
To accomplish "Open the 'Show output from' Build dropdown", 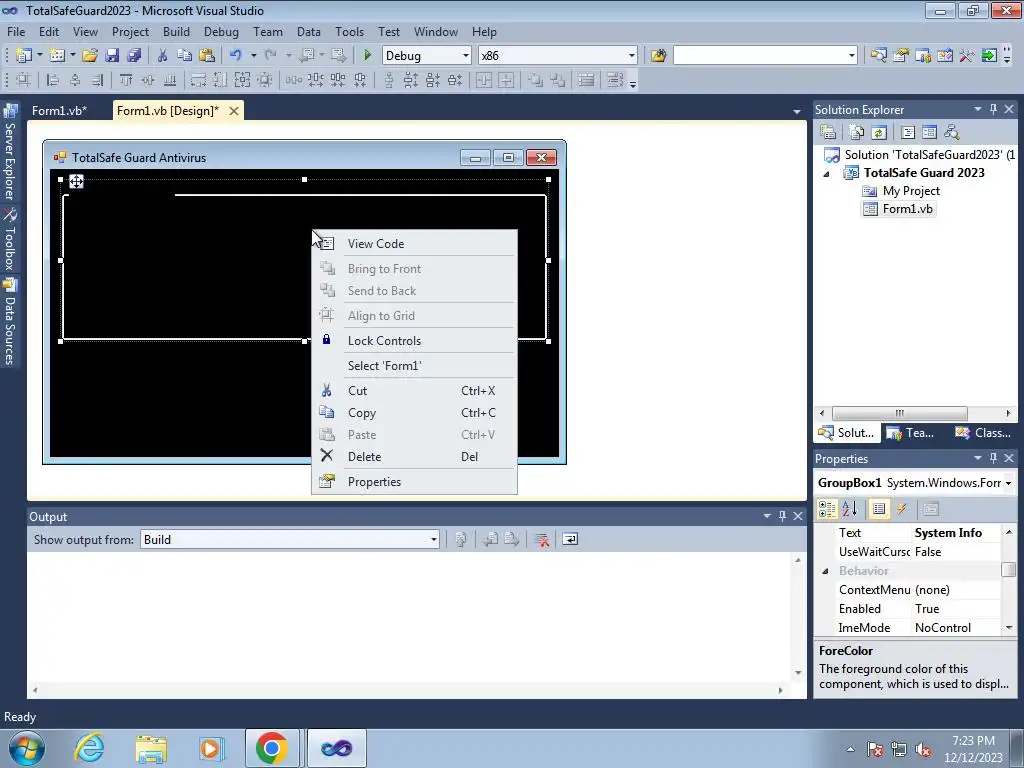I will tap(433, 539).
